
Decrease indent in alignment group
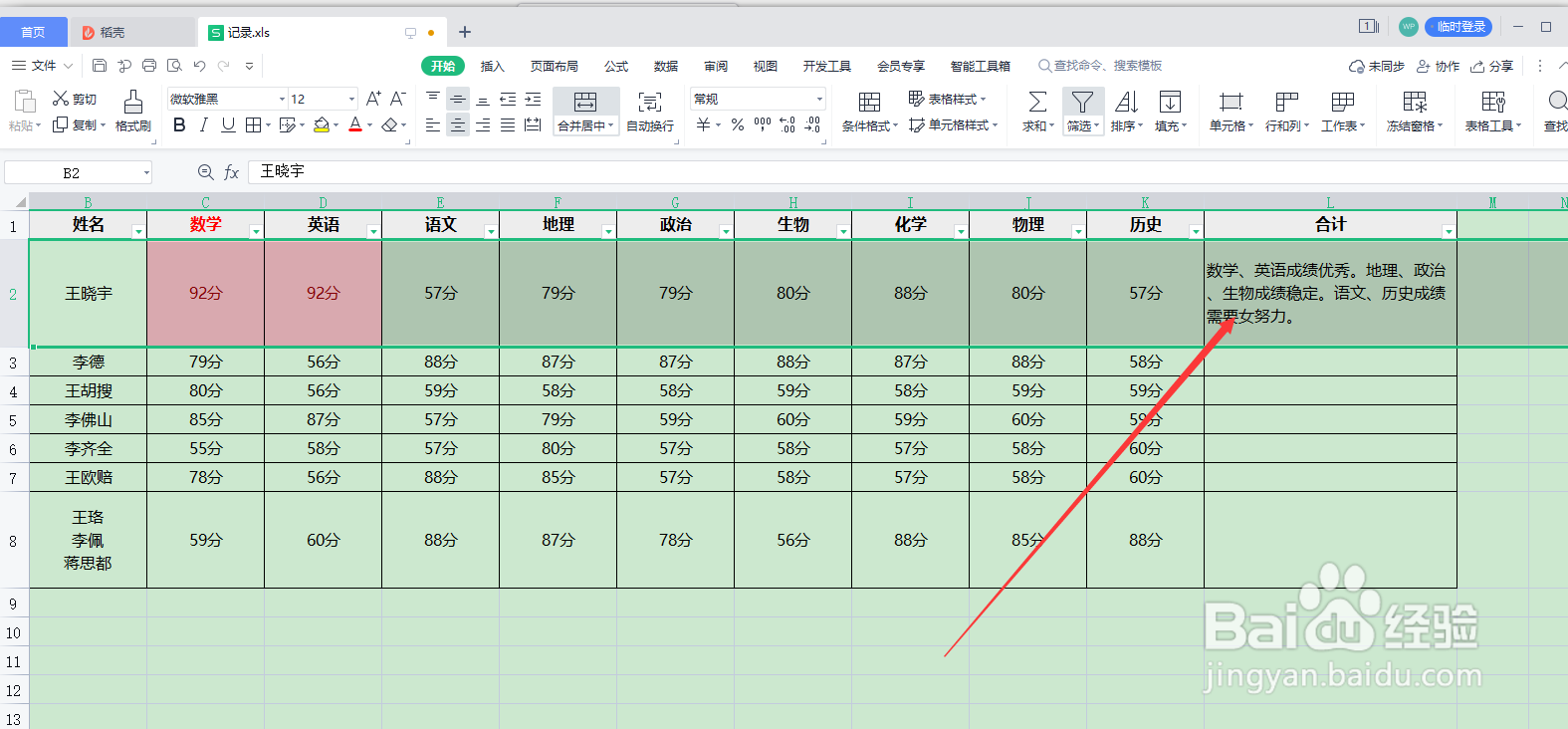click(x=508, y=99)
